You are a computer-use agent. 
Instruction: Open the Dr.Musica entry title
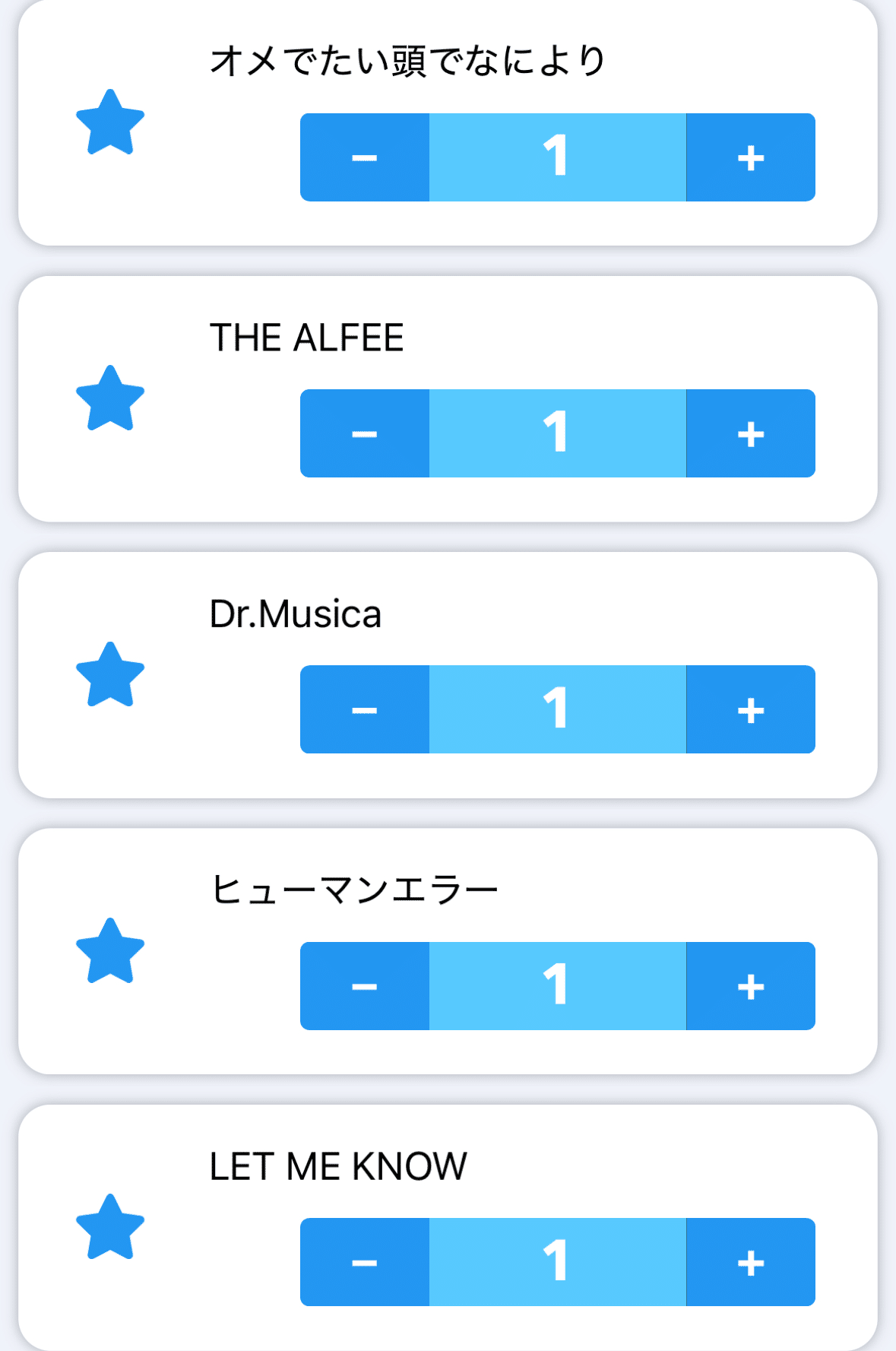(x=295, y=614)
